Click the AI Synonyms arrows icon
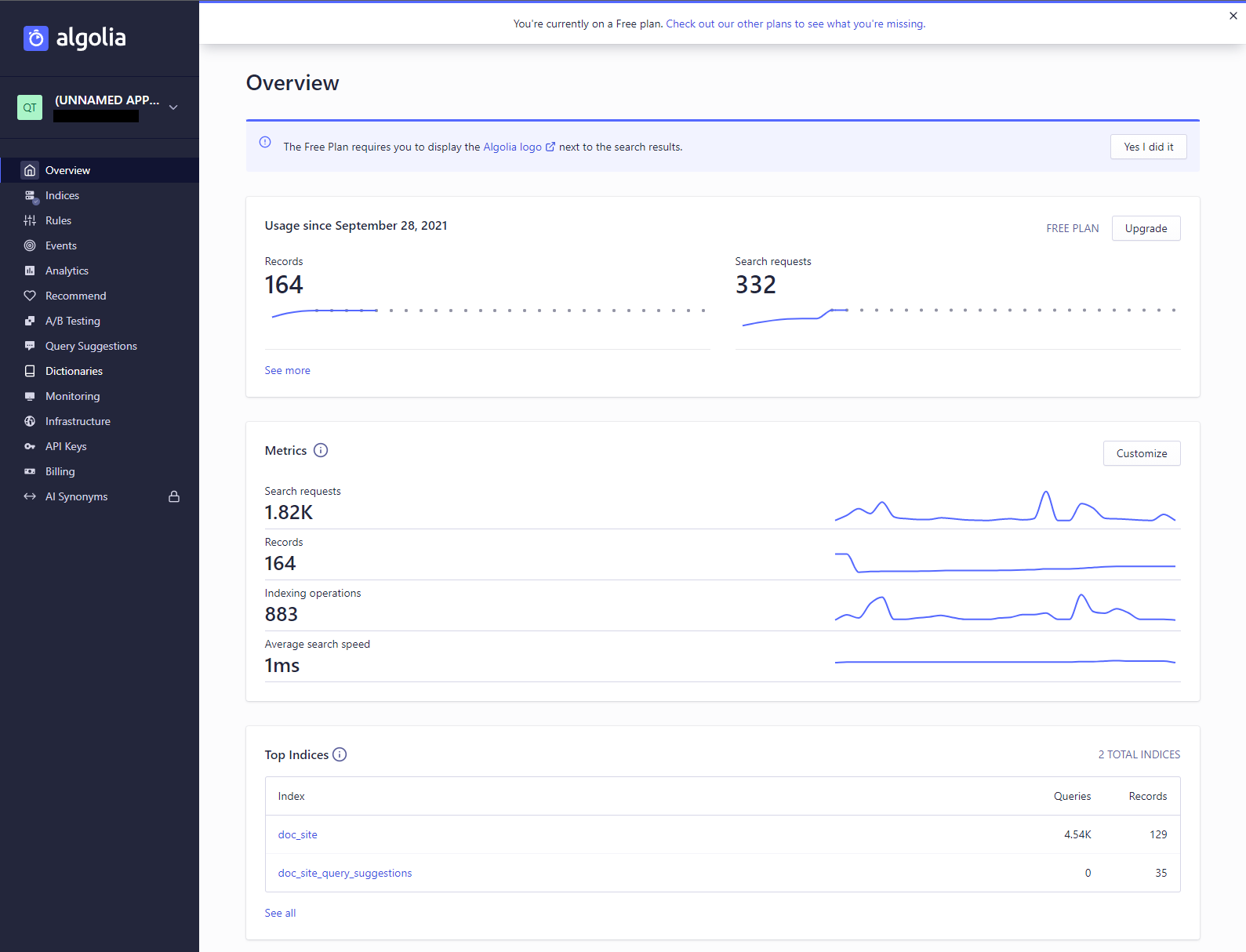Image resolution: width=1246 pixels, height=952 pixels. pyautogui.click(x=30, y=496)
